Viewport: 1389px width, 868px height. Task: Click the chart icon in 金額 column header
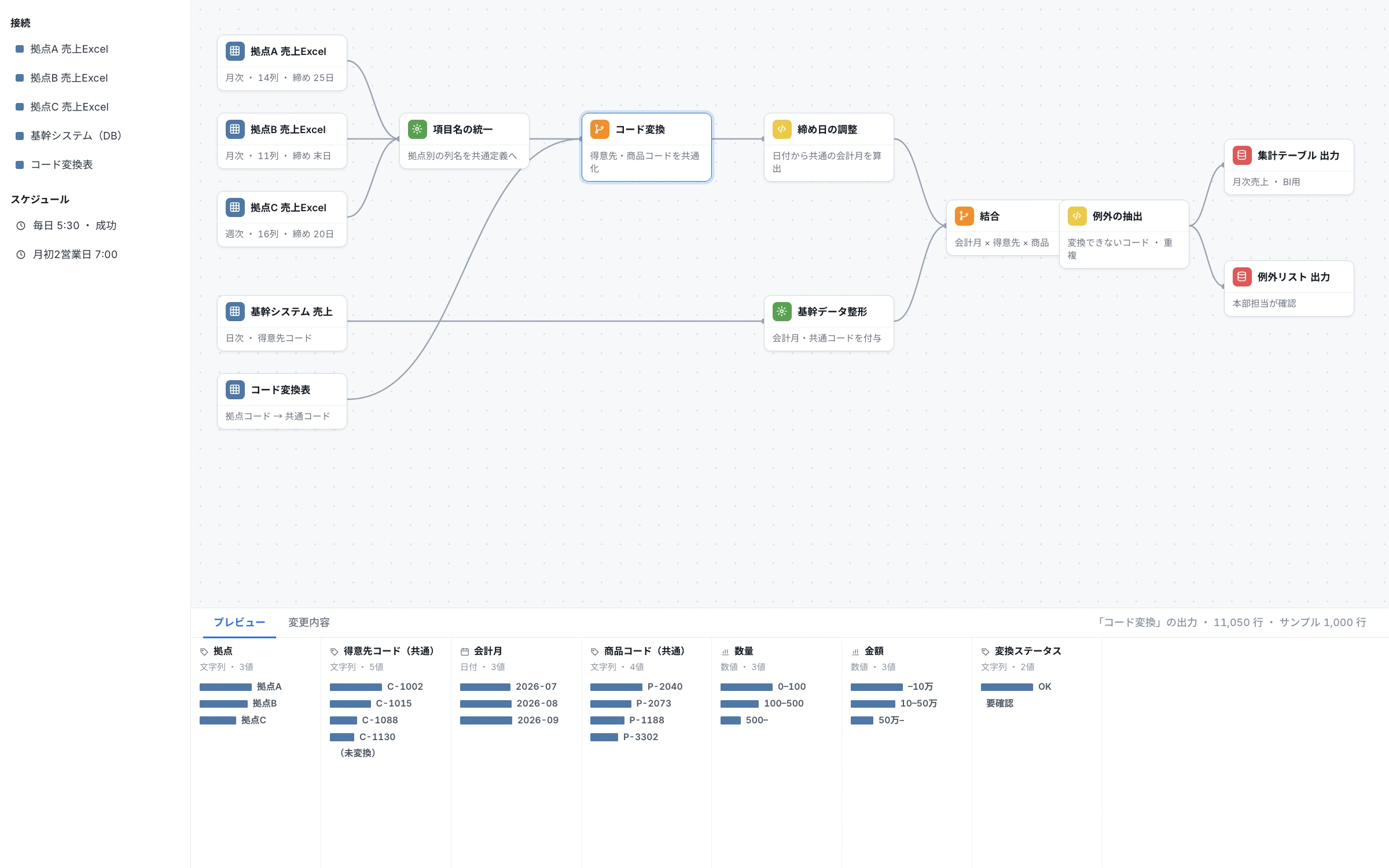tap(855, 652)
